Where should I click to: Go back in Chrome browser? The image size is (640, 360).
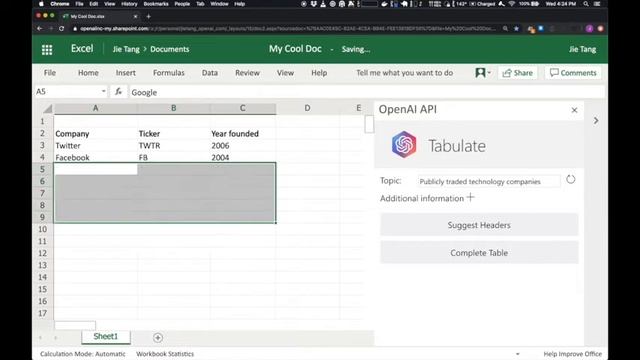point(40,29)
